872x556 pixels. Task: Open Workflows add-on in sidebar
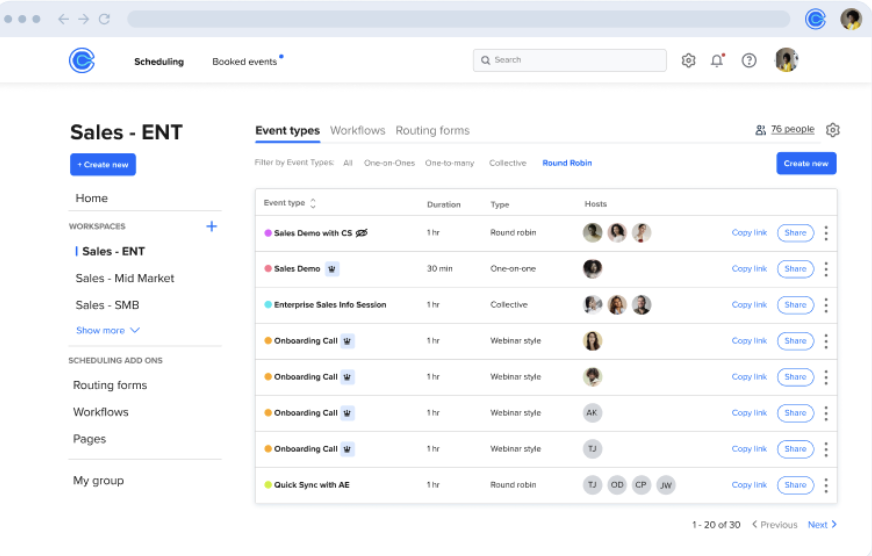101,412
